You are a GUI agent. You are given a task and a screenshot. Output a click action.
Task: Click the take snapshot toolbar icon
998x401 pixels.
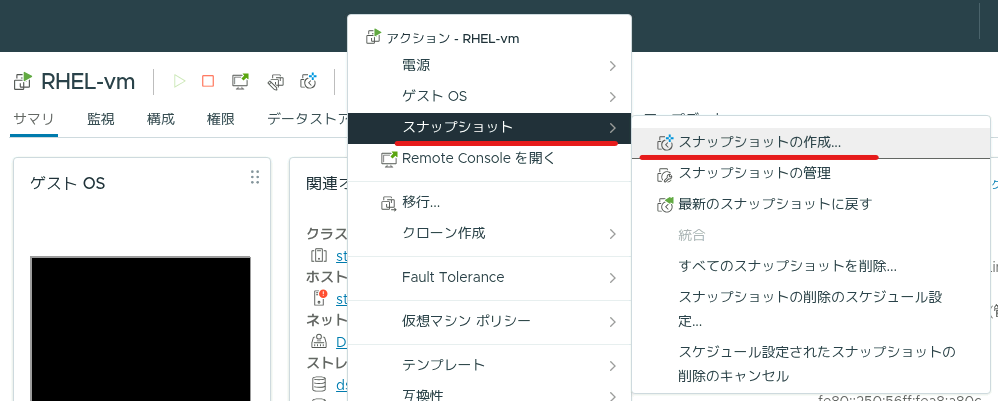point(309,81)
